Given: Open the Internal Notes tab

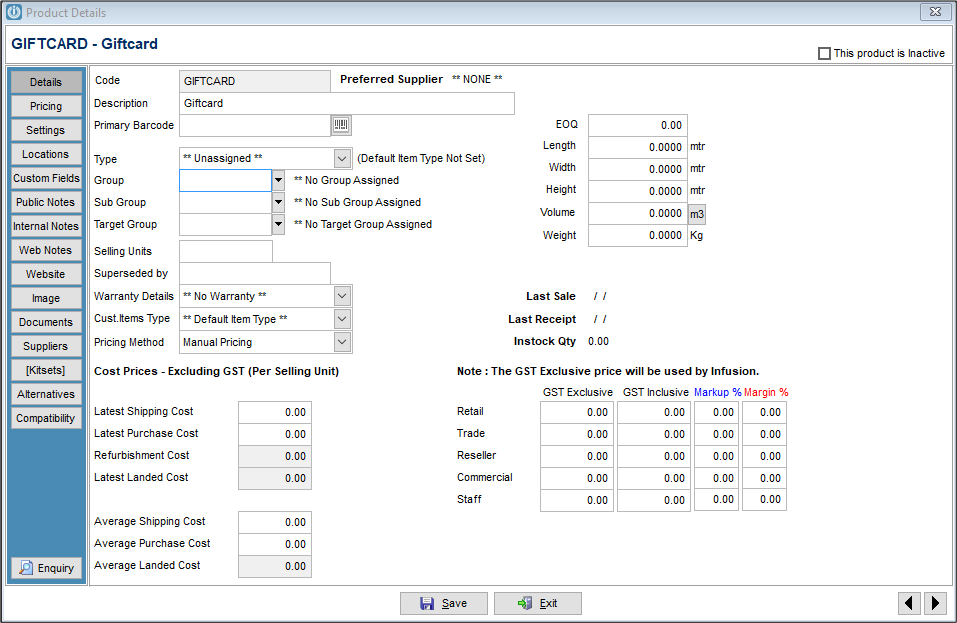Looking at the screenshot, I should [46, 226].
